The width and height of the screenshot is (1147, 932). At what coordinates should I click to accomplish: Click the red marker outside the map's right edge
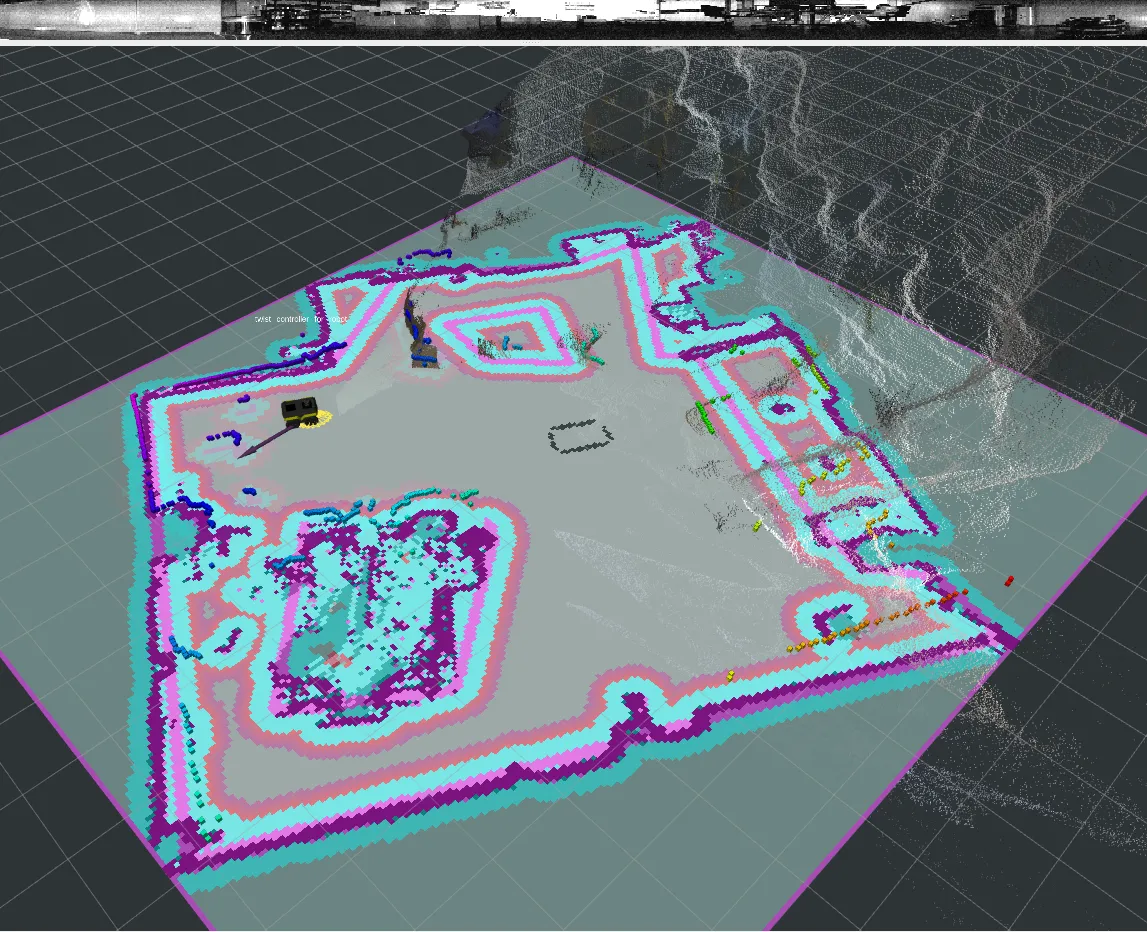pyautogui.click(x=1008, y=580)
